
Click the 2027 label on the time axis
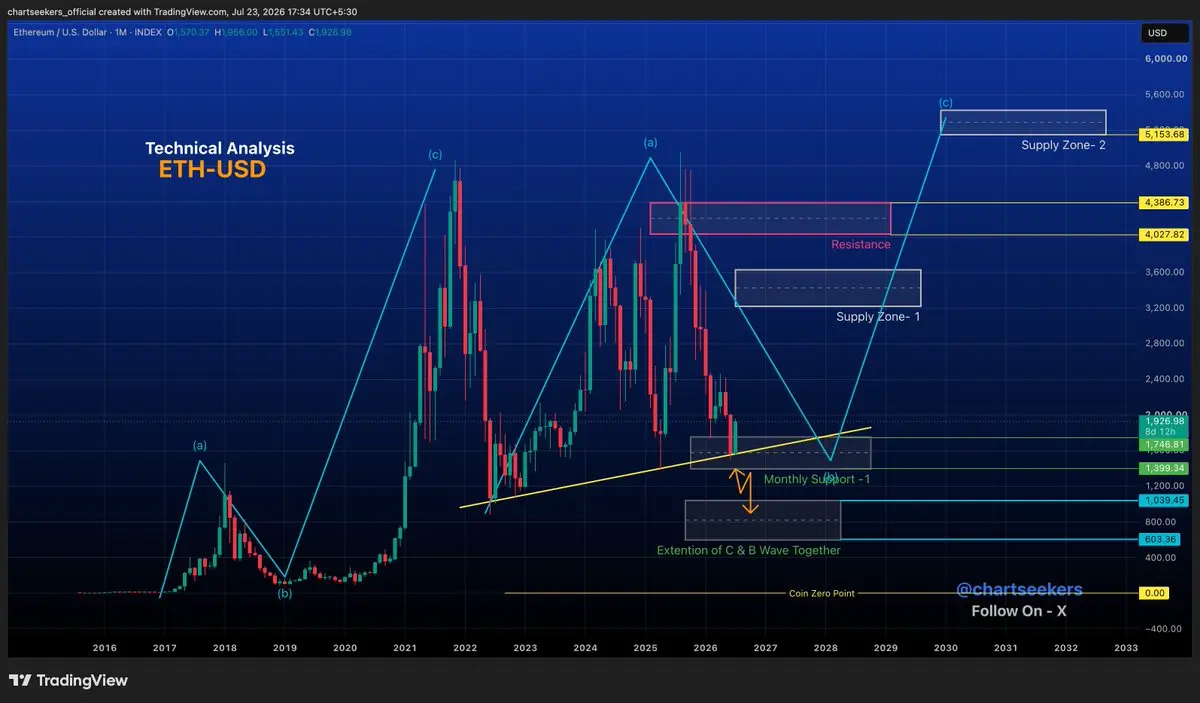tap(766, 648)
